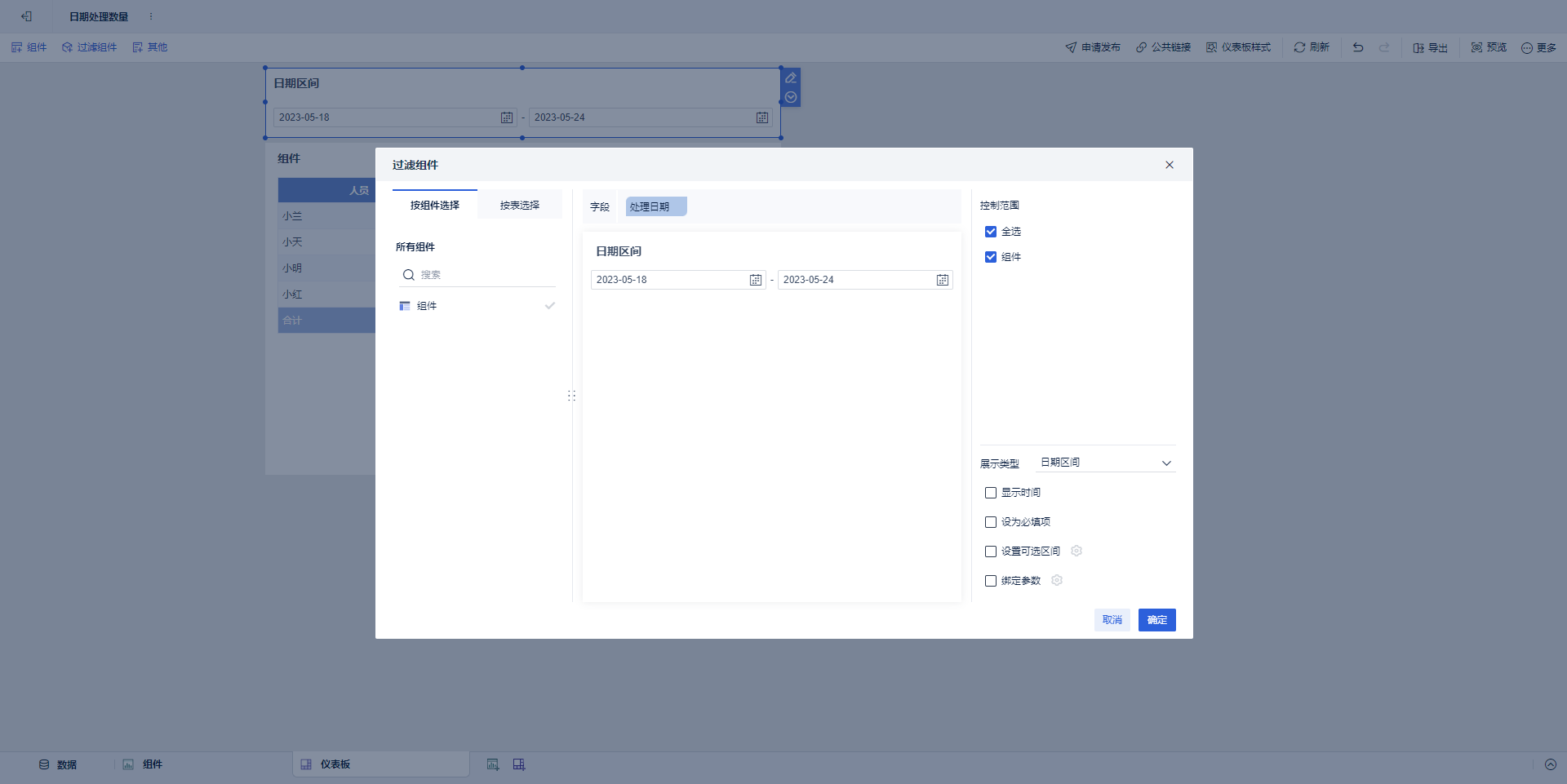Viewport: 1567px width, 784px height.
Task: Click the add-component icon in the bottom bar
Action: pyautogui.click(x=493, y=764)
